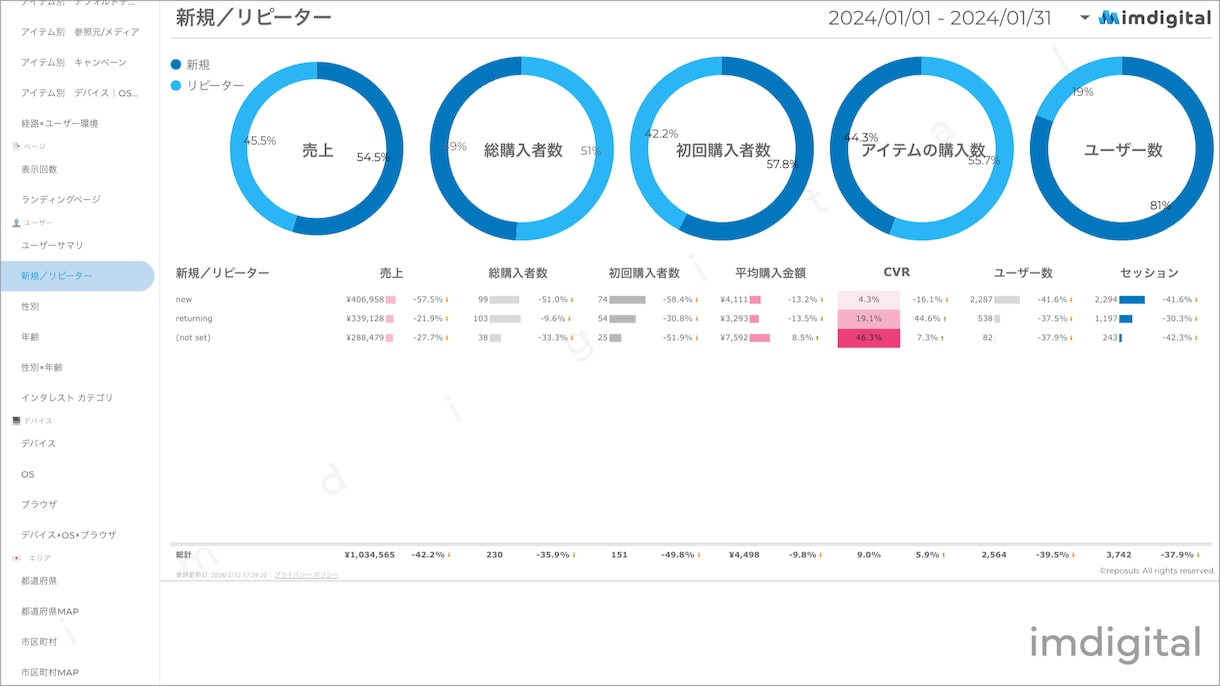Open デバイス×OS×ブラウザ report
This screenshot has width=1220, height=686.
coord(69,535)
